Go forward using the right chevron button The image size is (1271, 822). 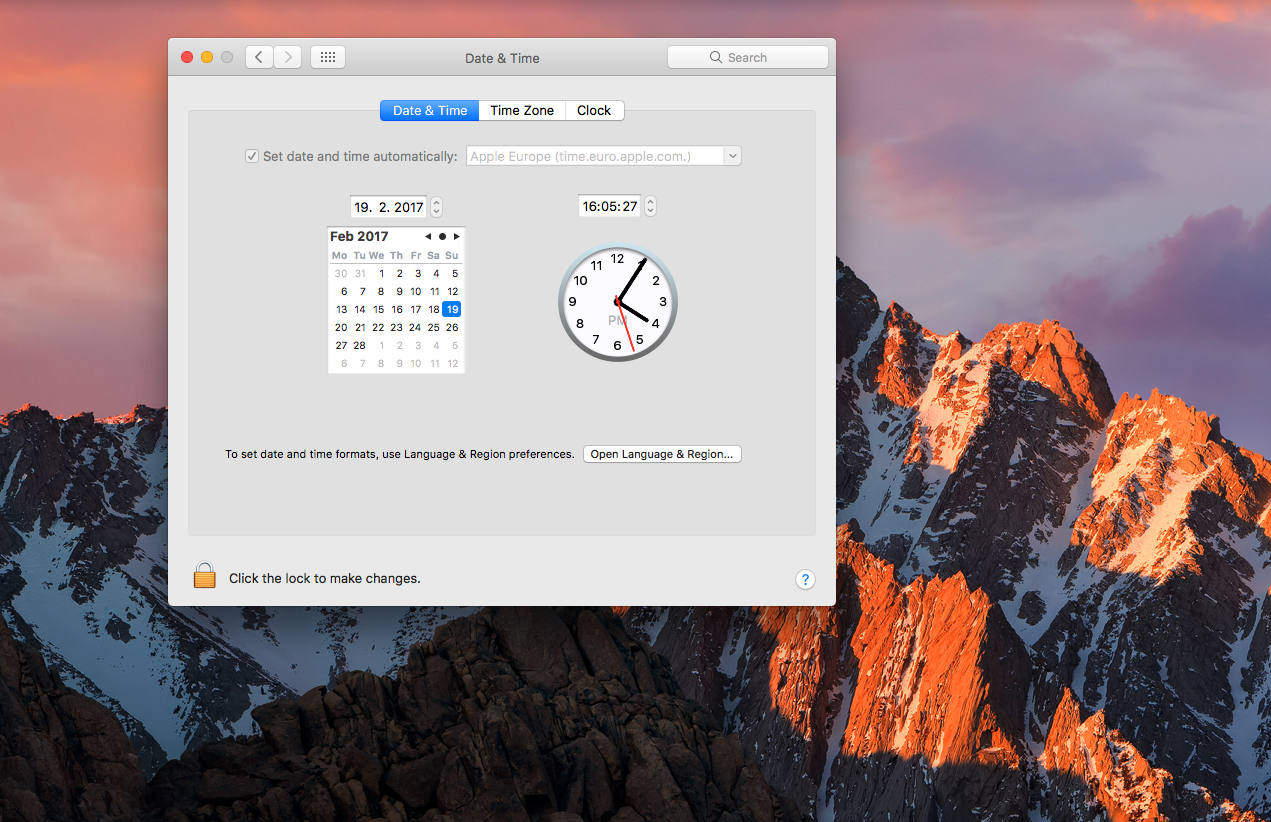[x=288, y=57]
